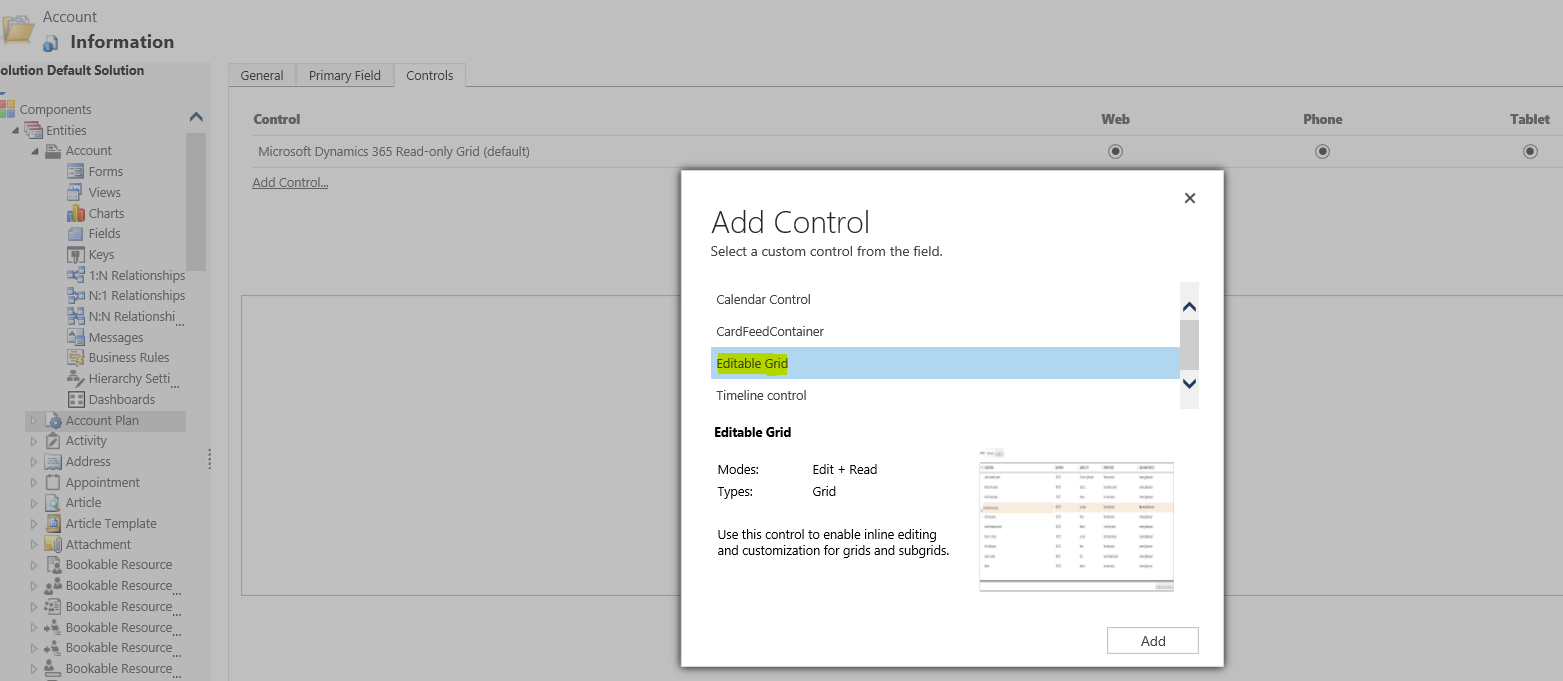The image size is (1563, 681).
Task: Select the Tablet radio button for Read-only Grid
Action: click(1530, 151)
